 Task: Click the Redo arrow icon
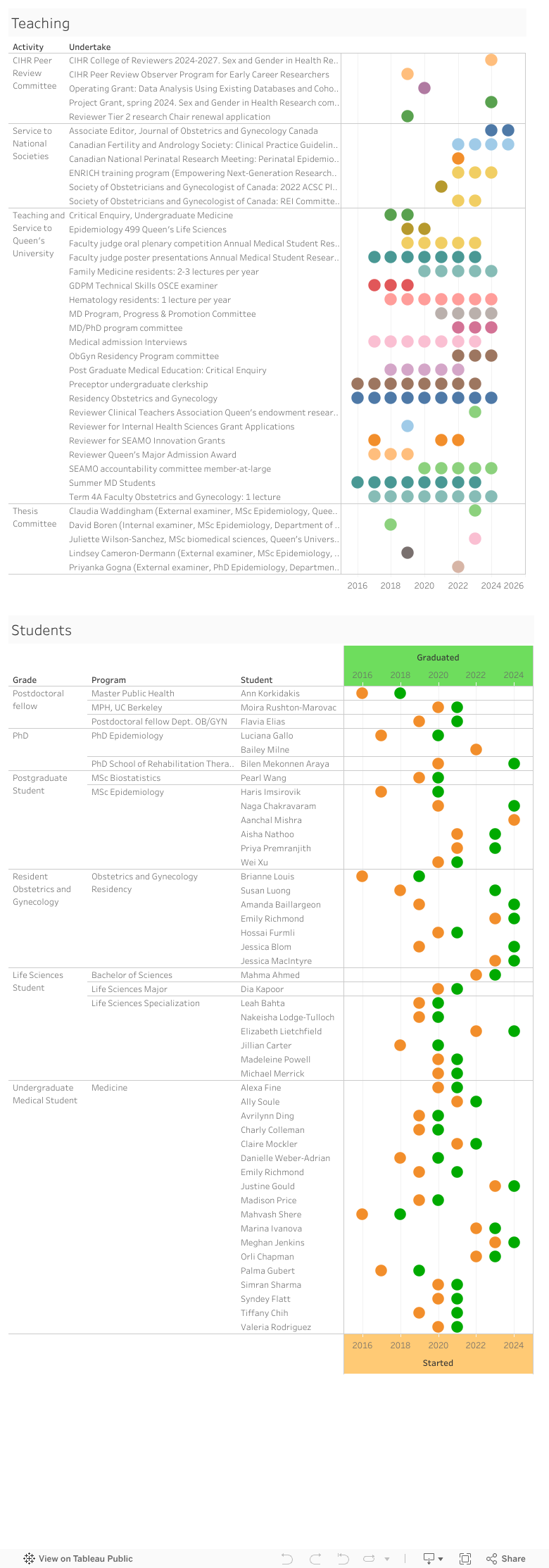tap(315, 1558)
